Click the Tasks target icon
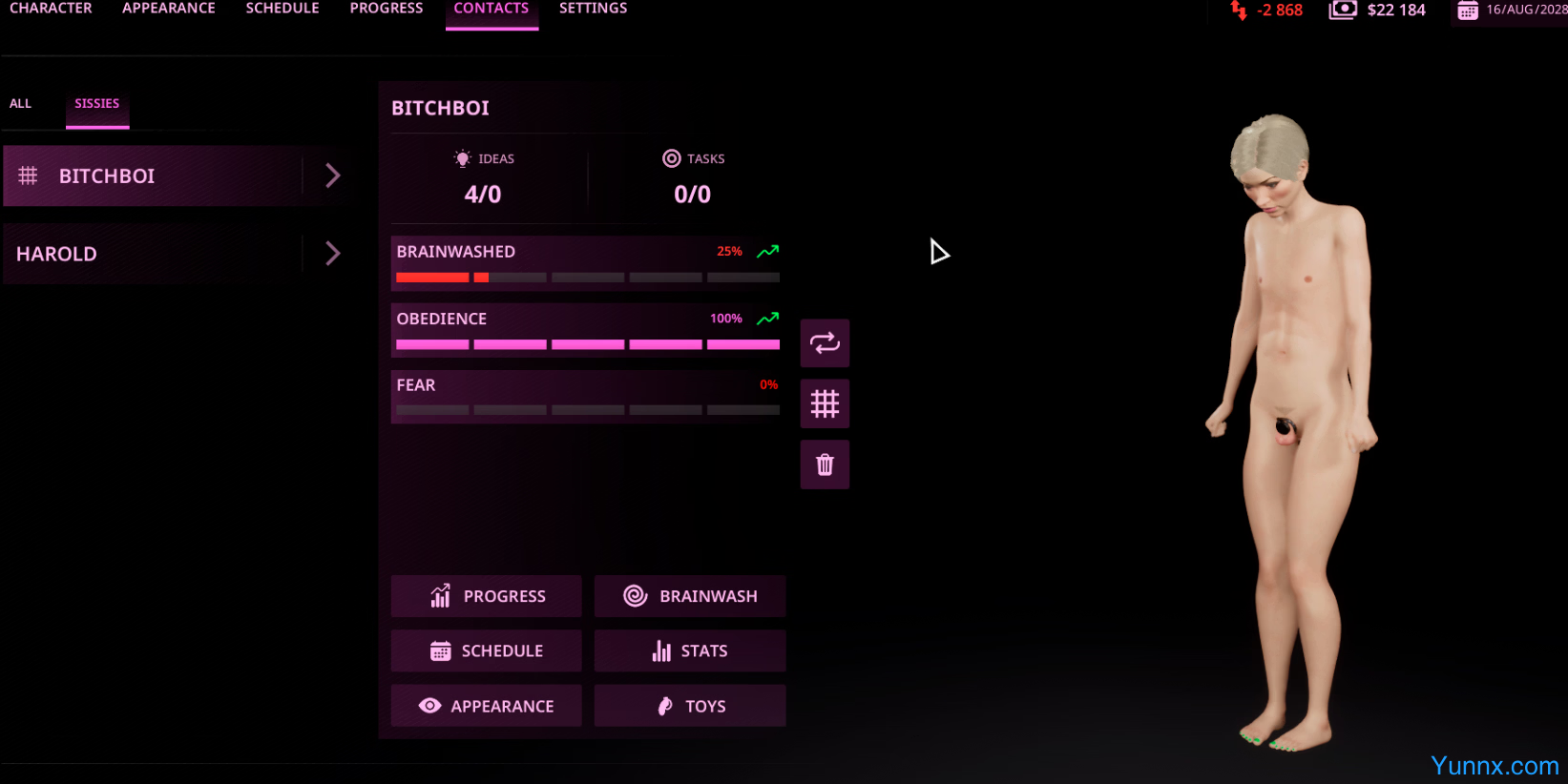Viewport: 1568px width, 784px height. point(672,158)
